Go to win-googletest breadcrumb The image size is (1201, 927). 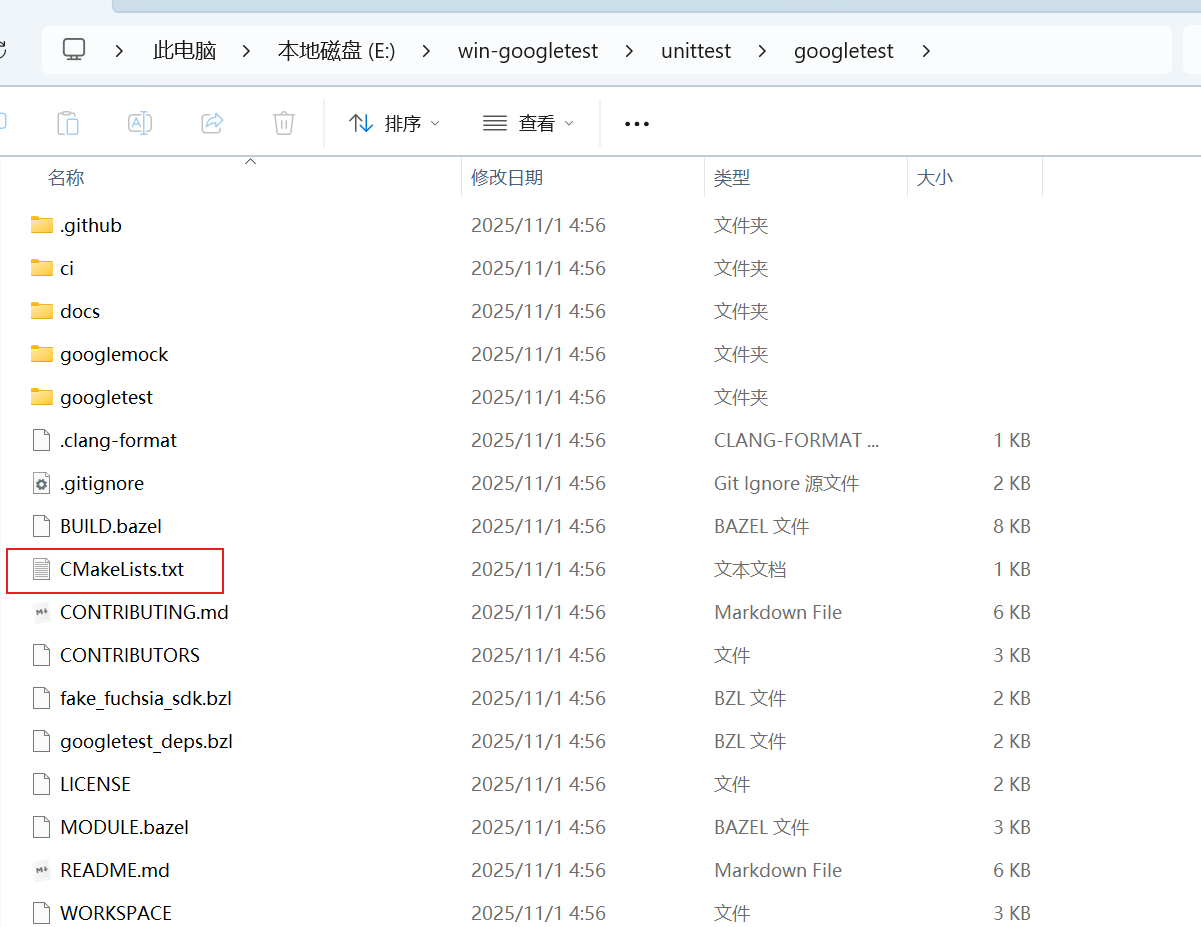[x=528, y=50]
